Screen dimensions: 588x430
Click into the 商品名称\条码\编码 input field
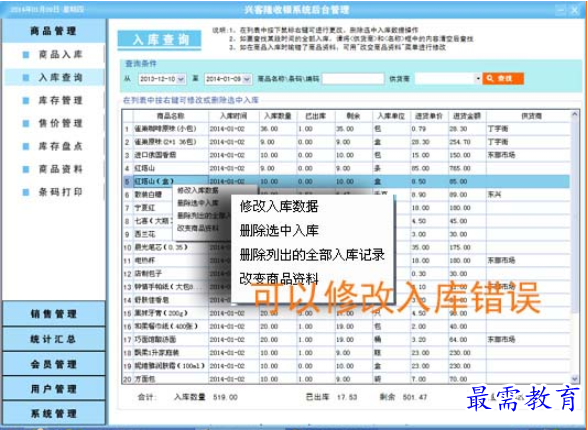pos(353,79)
